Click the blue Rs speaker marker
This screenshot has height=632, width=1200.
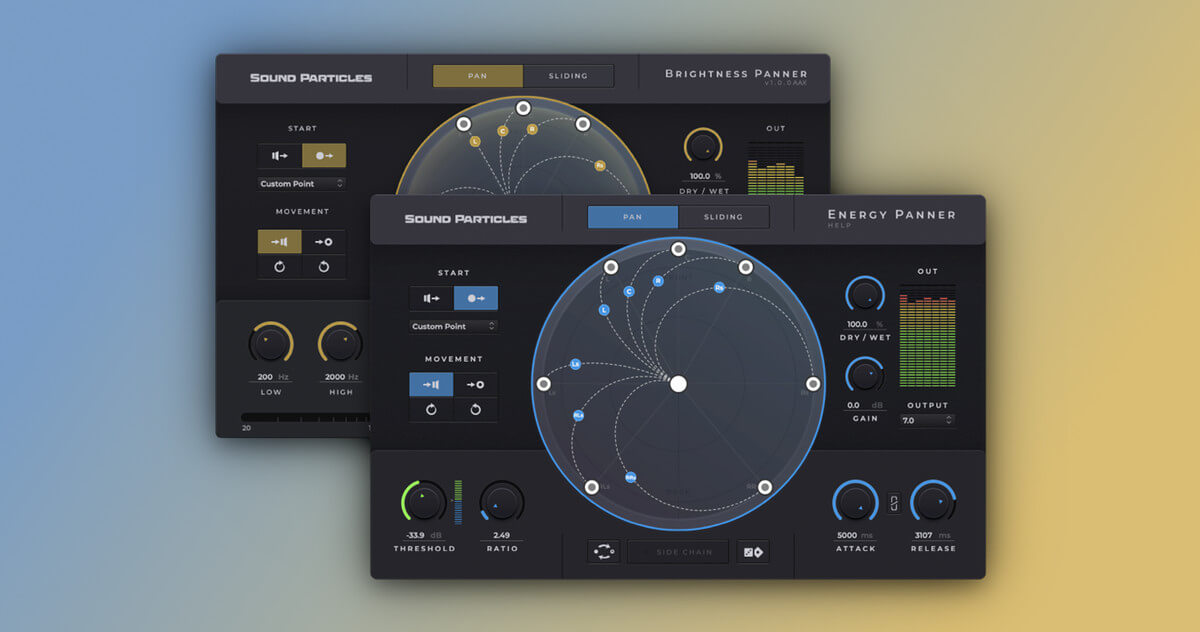pyautogui.click(x=719, y=288)
